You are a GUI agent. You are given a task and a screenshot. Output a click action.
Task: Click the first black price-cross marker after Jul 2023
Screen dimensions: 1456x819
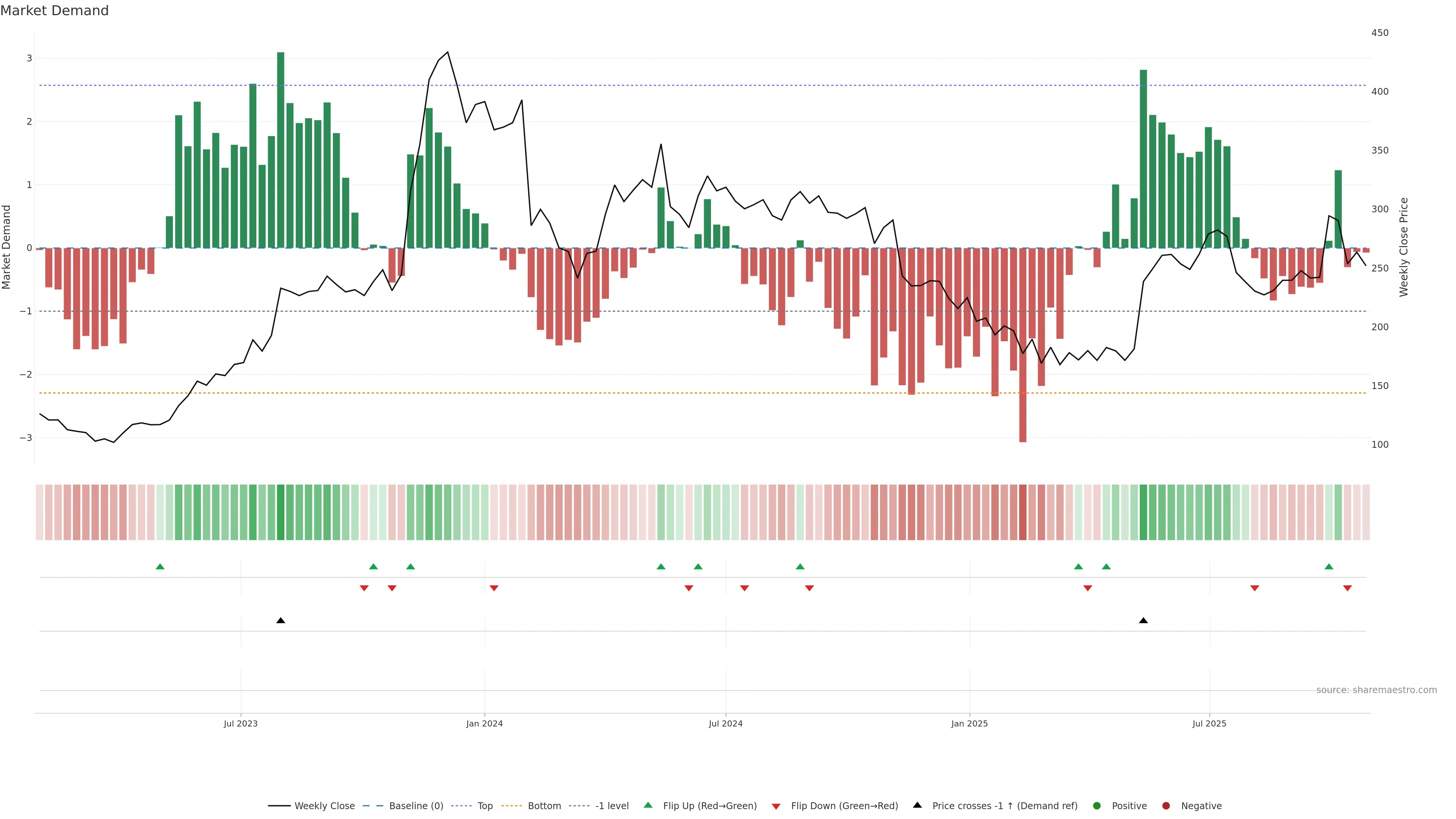tap(280, 621)
